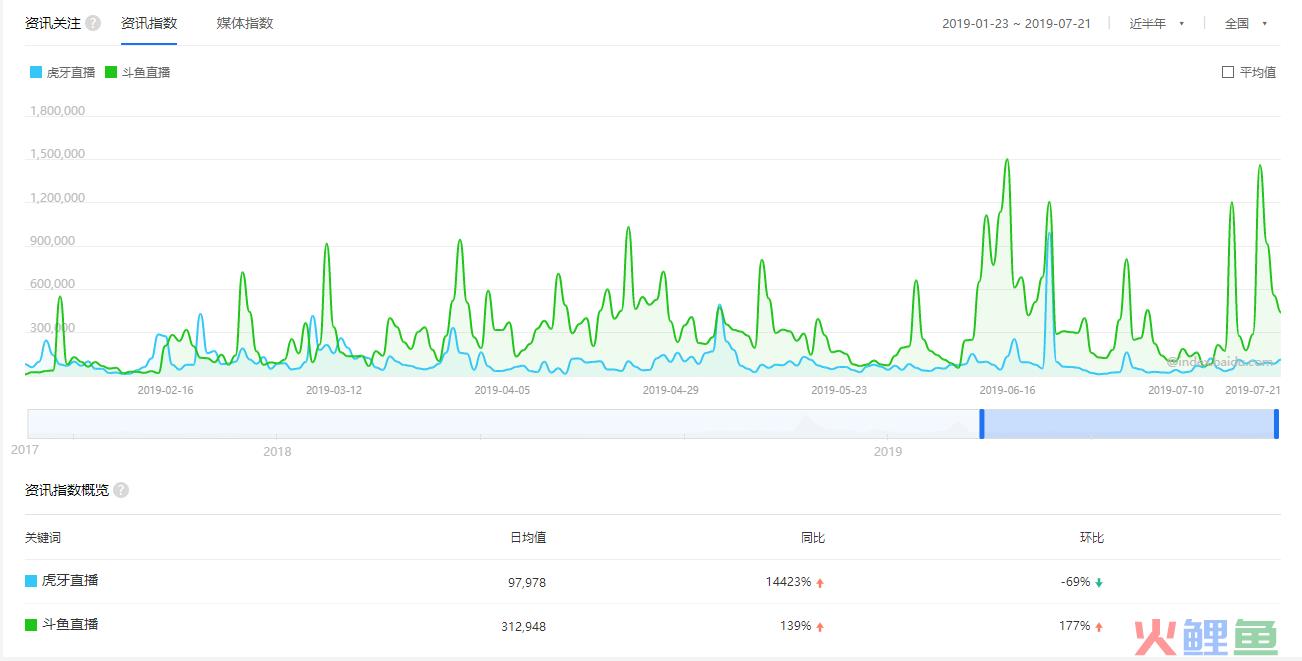Click daily average value 312,948
Image resolution: width=1302 pixels, height=661 pixels.
(524, 627)
